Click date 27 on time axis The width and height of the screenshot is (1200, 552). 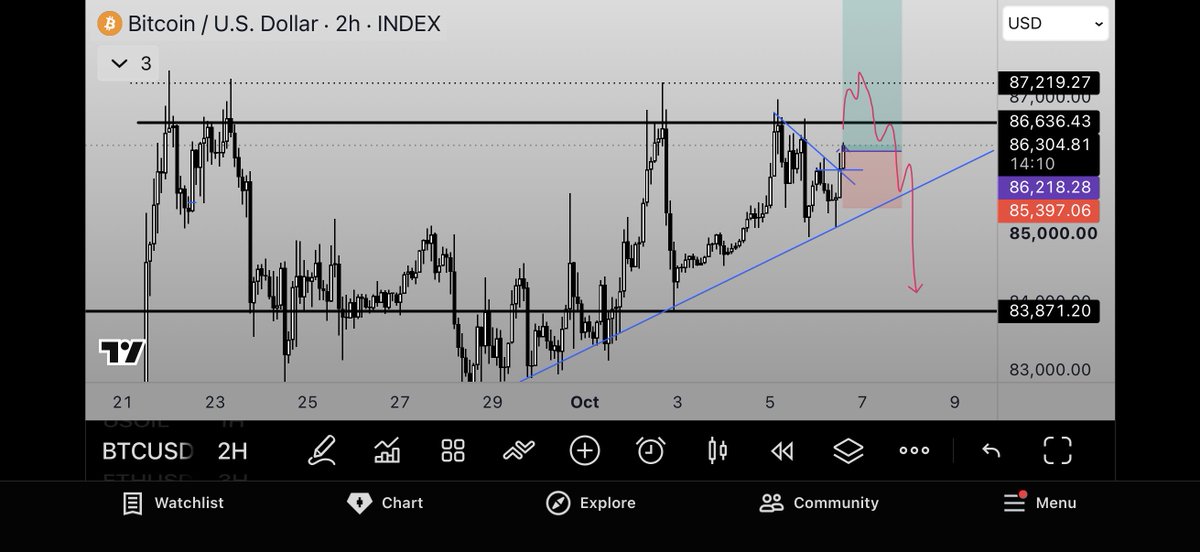(400, 402)
